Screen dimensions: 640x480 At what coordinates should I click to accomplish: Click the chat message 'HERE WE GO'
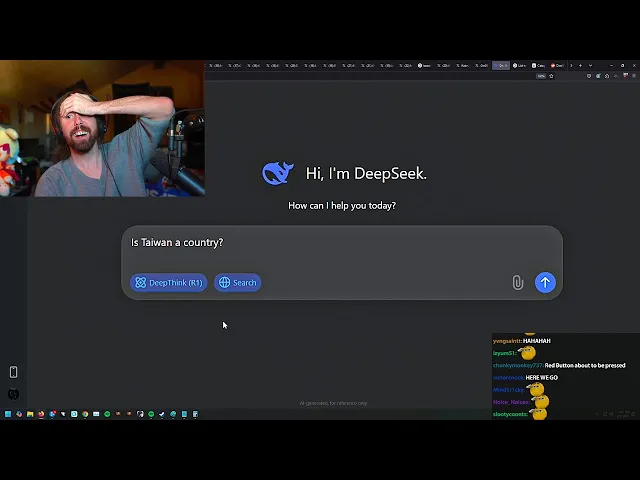tap(542, 378)
